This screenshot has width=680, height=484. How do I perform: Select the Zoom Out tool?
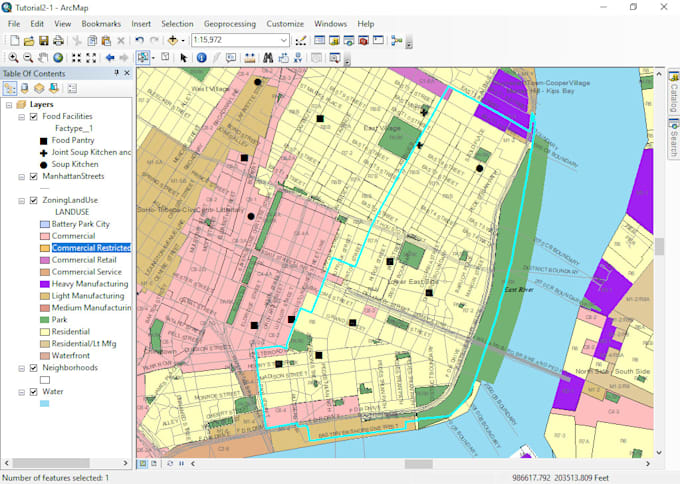tap(28, 58)
